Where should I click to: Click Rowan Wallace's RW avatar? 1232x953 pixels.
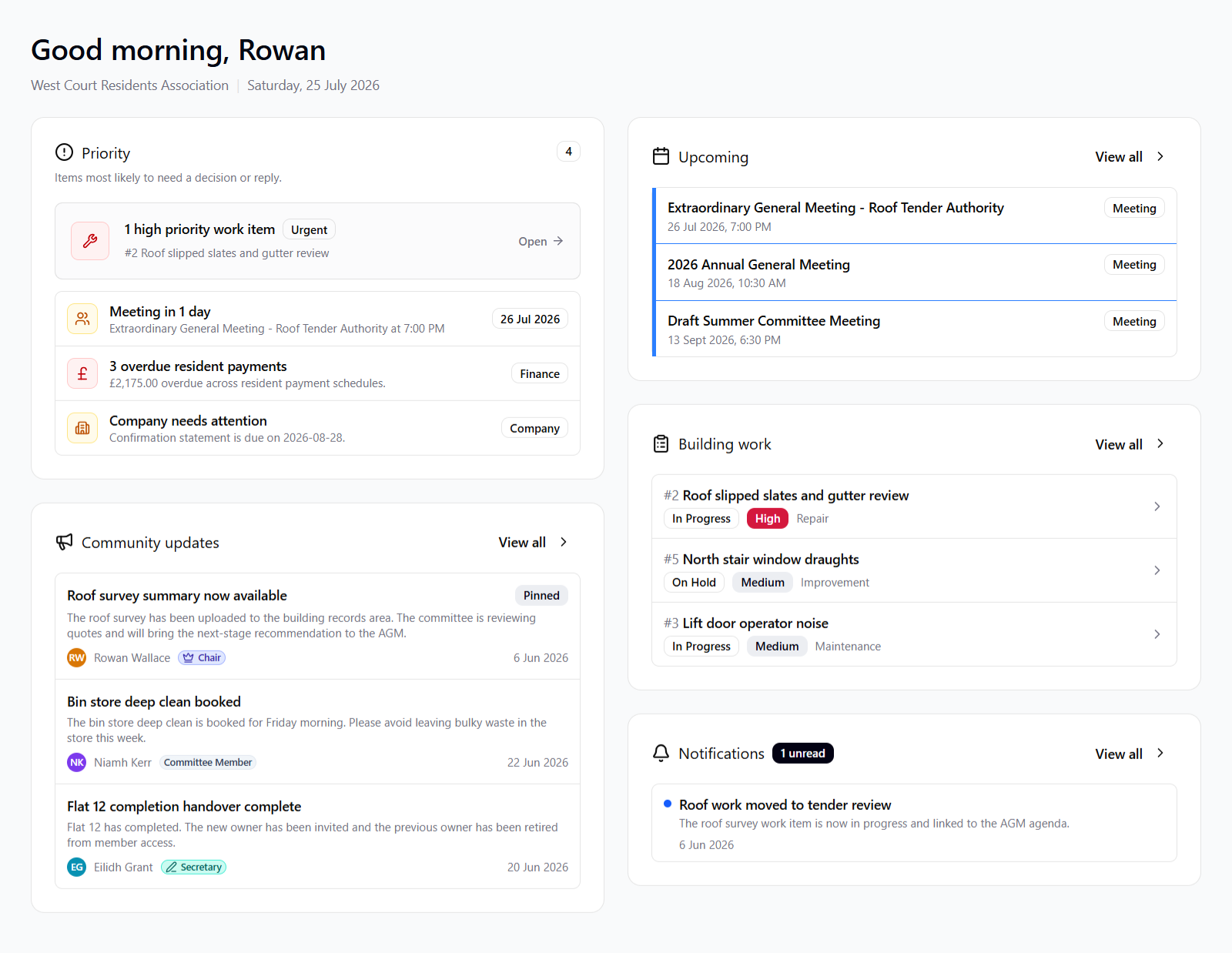77,657
